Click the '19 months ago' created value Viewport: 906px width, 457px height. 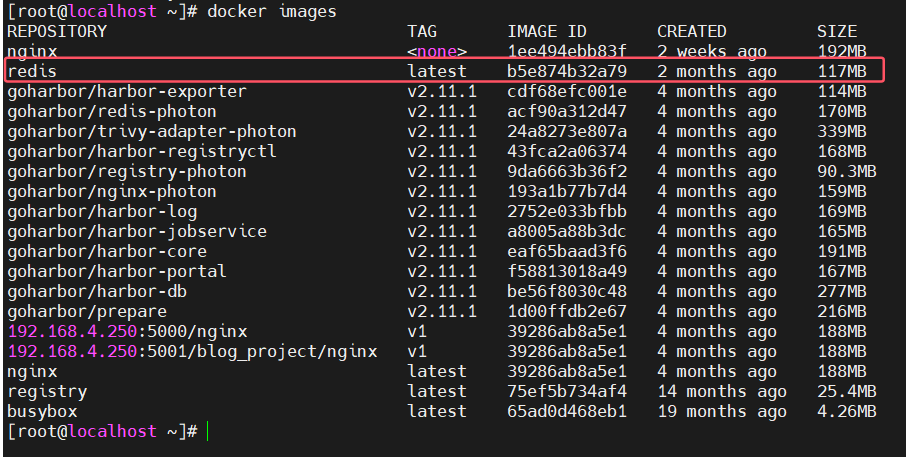coord(722,411)
